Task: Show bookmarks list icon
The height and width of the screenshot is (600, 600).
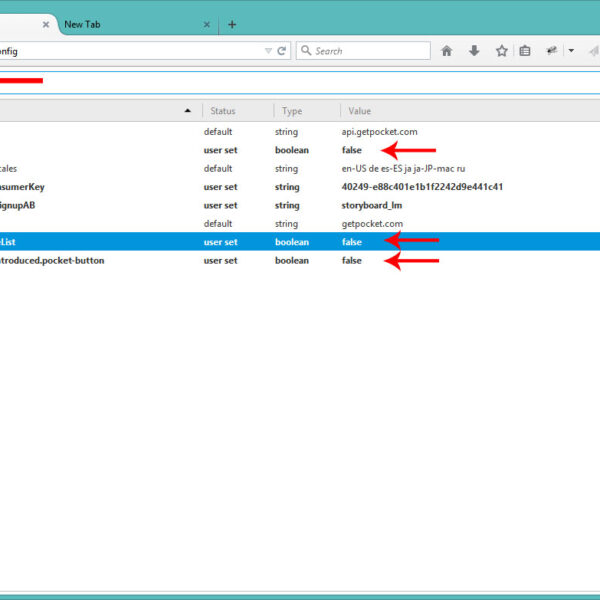Action: 524,51
